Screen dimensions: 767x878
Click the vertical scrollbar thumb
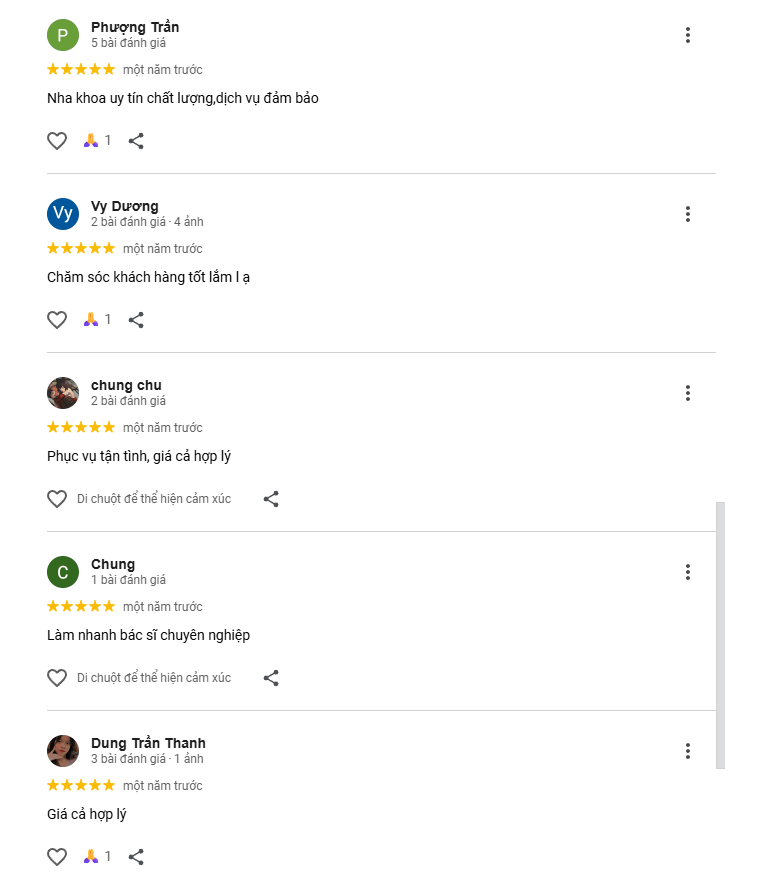(x=721, y=635)
